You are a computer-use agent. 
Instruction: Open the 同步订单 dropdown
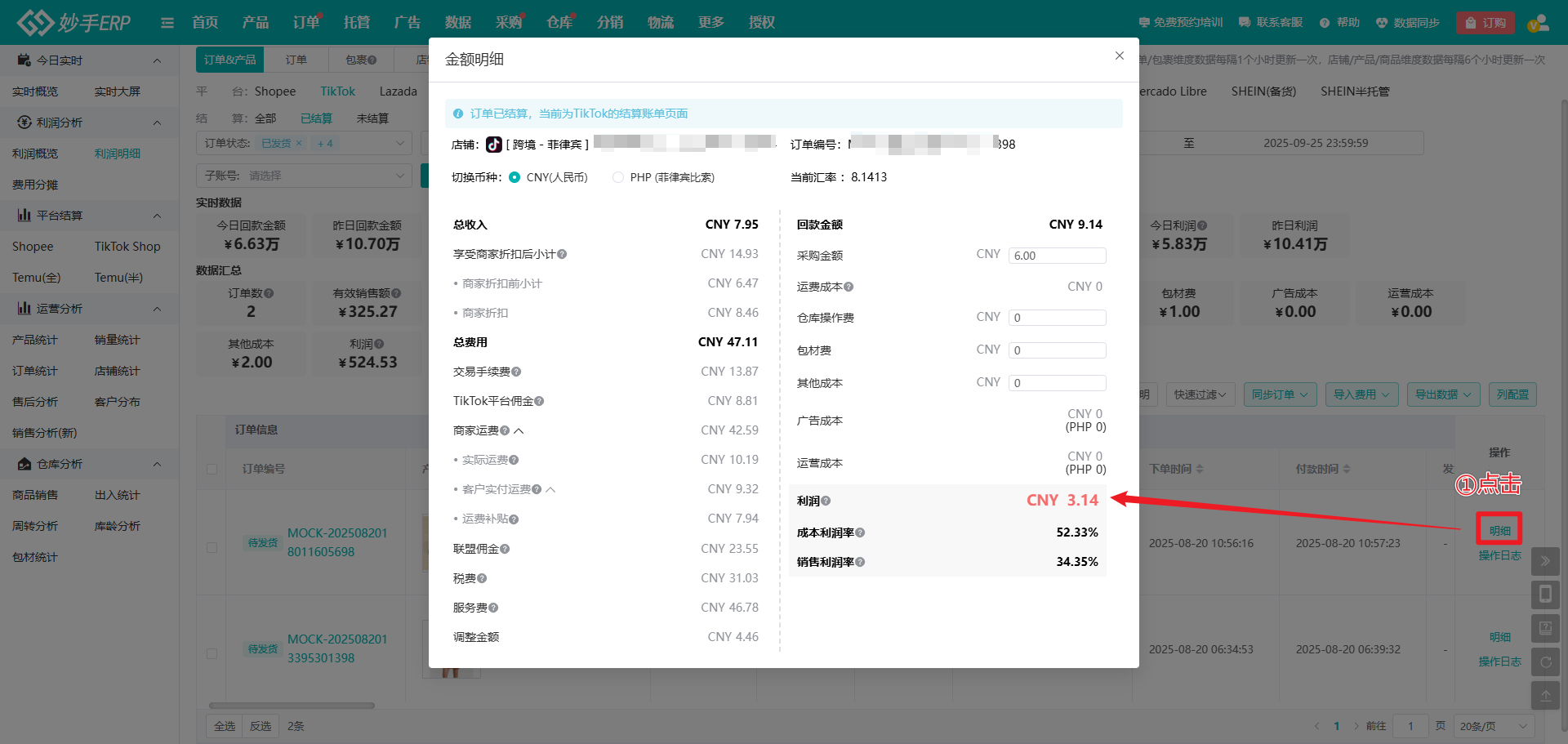tap(1280, 394)
